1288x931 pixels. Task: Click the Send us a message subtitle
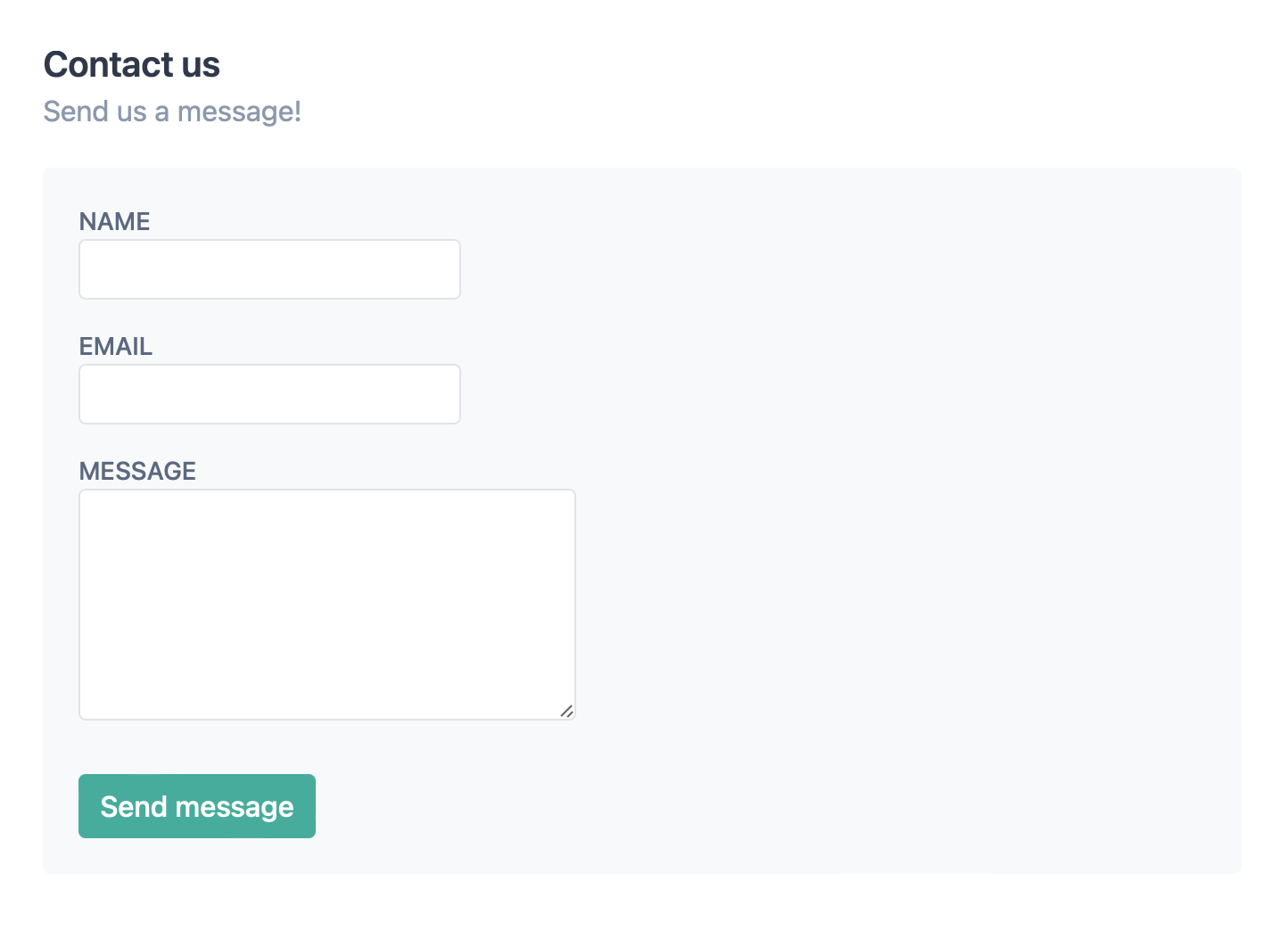pyautogui.click(x=172, y=111)
